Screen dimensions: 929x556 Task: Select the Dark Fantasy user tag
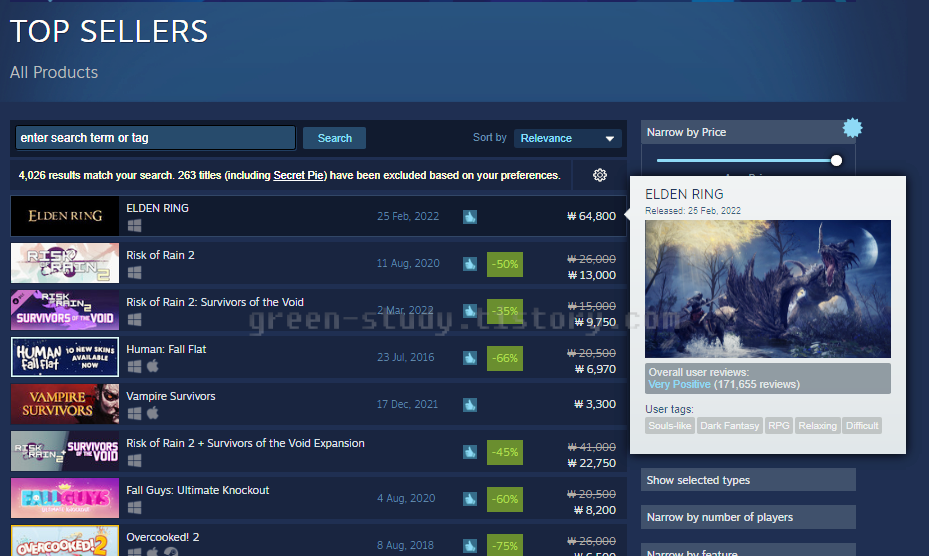tap(729, 426)
